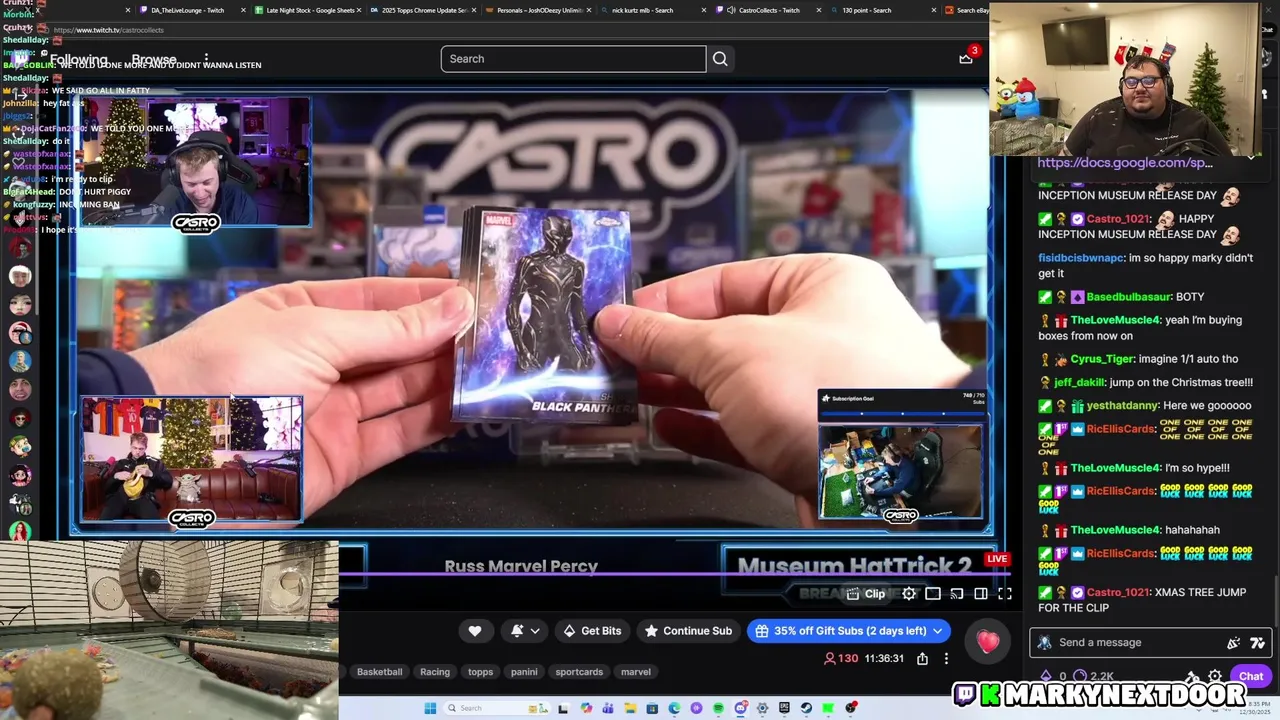This screenshot has width=1280, height=720.
Task: Open Prime loot crown with 3 badge
Action: [x=966, y=58]
